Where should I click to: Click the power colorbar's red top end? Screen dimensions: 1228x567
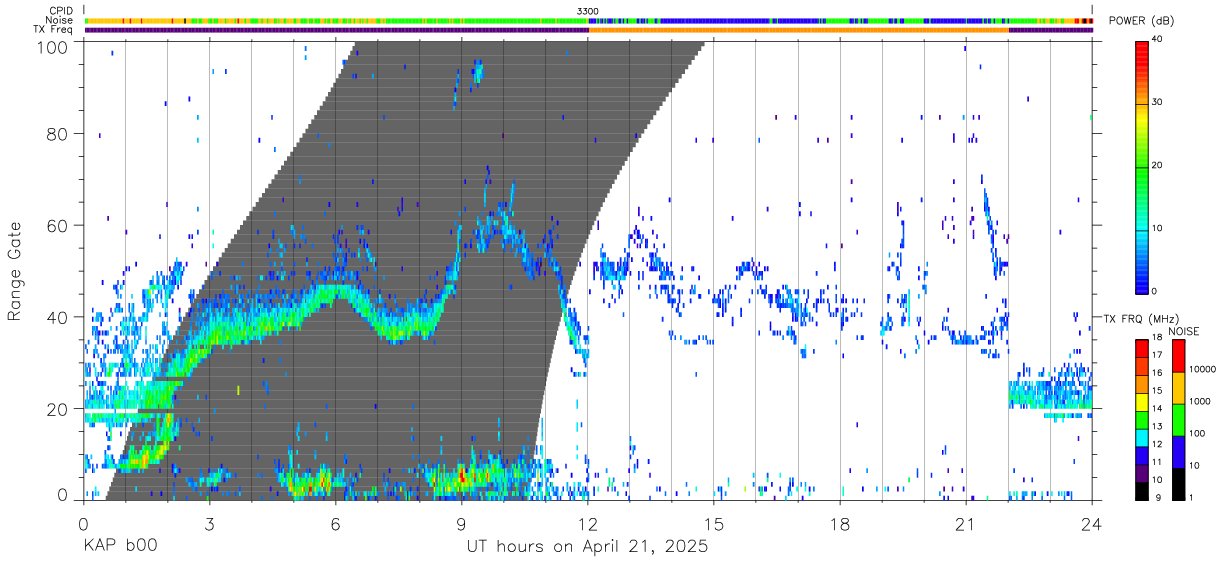tap(1142, 50)
